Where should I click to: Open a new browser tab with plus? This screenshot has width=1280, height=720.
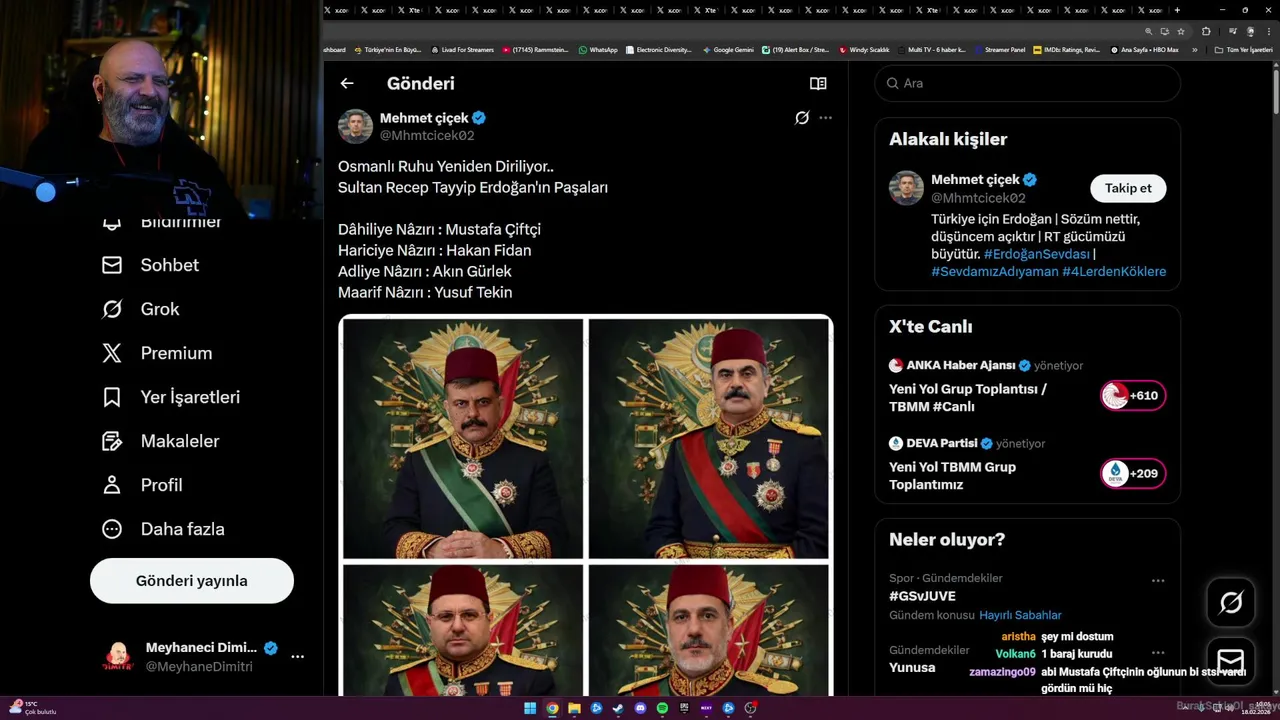click(1177, 10)
